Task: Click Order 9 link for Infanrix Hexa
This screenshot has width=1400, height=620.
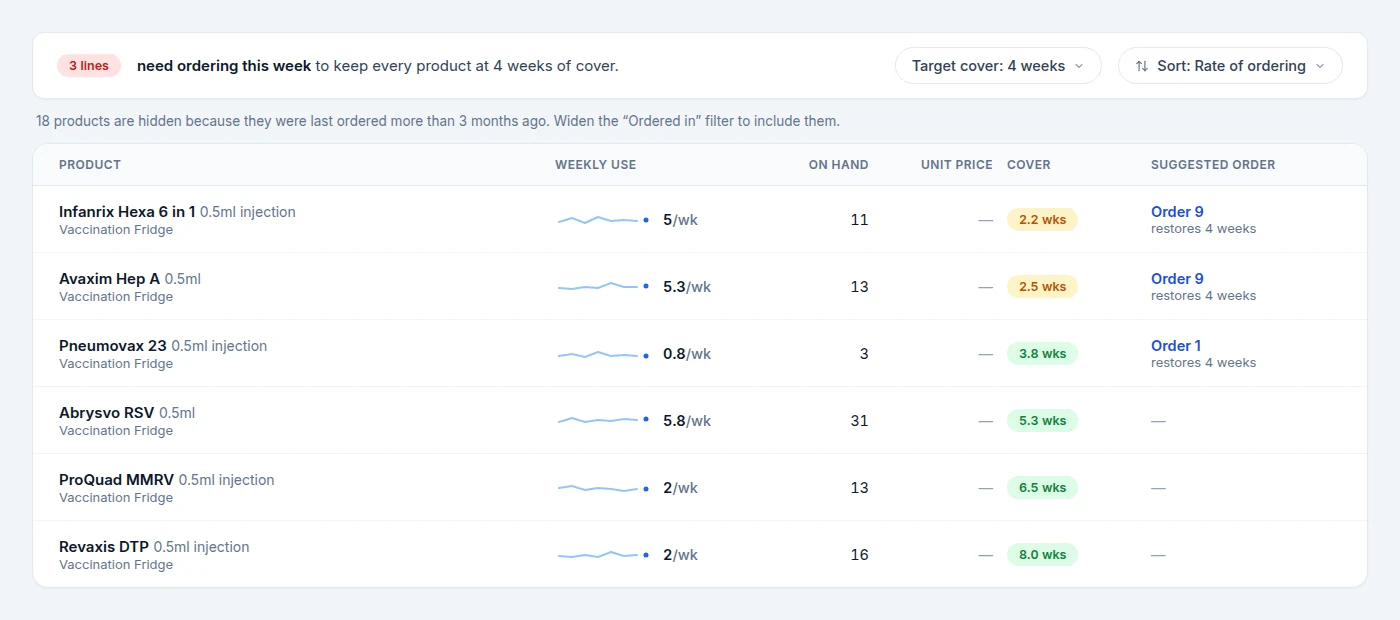Action: pos(1177,212)
